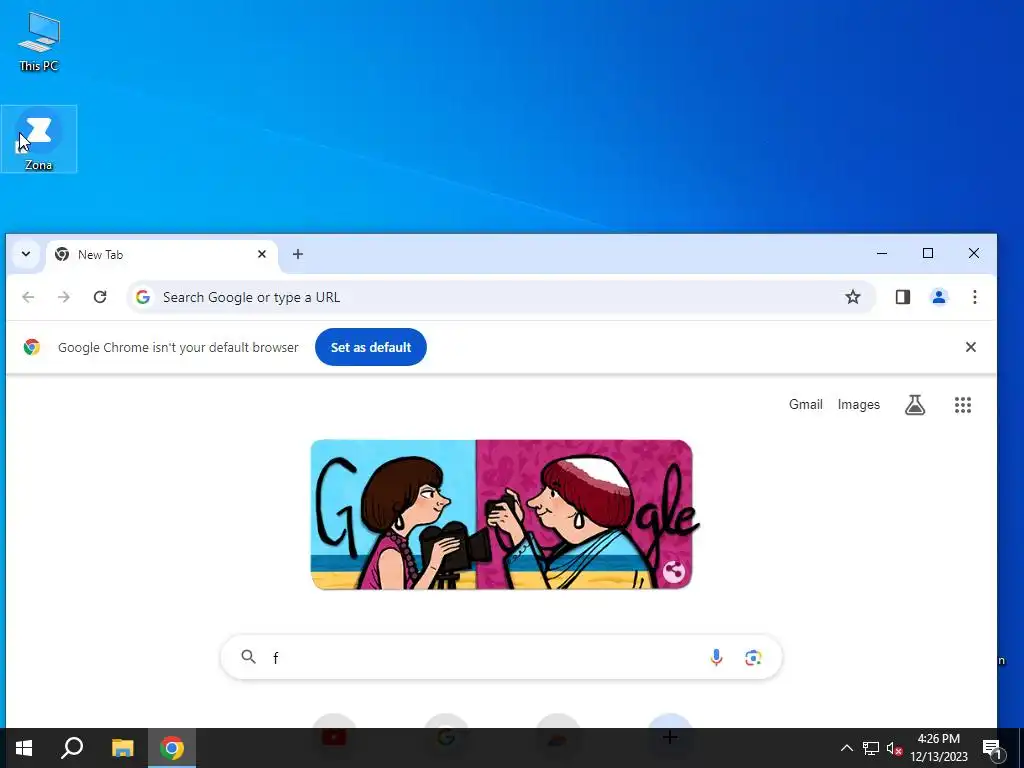Open the network tray icon
1024x768 pixels.
pyautogui.click(x=871, y=748)
